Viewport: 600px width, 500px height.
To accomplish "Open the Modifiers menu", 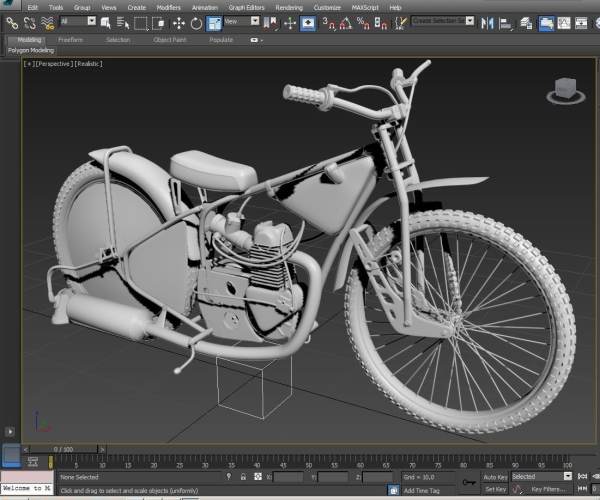I will click(168, 7).
